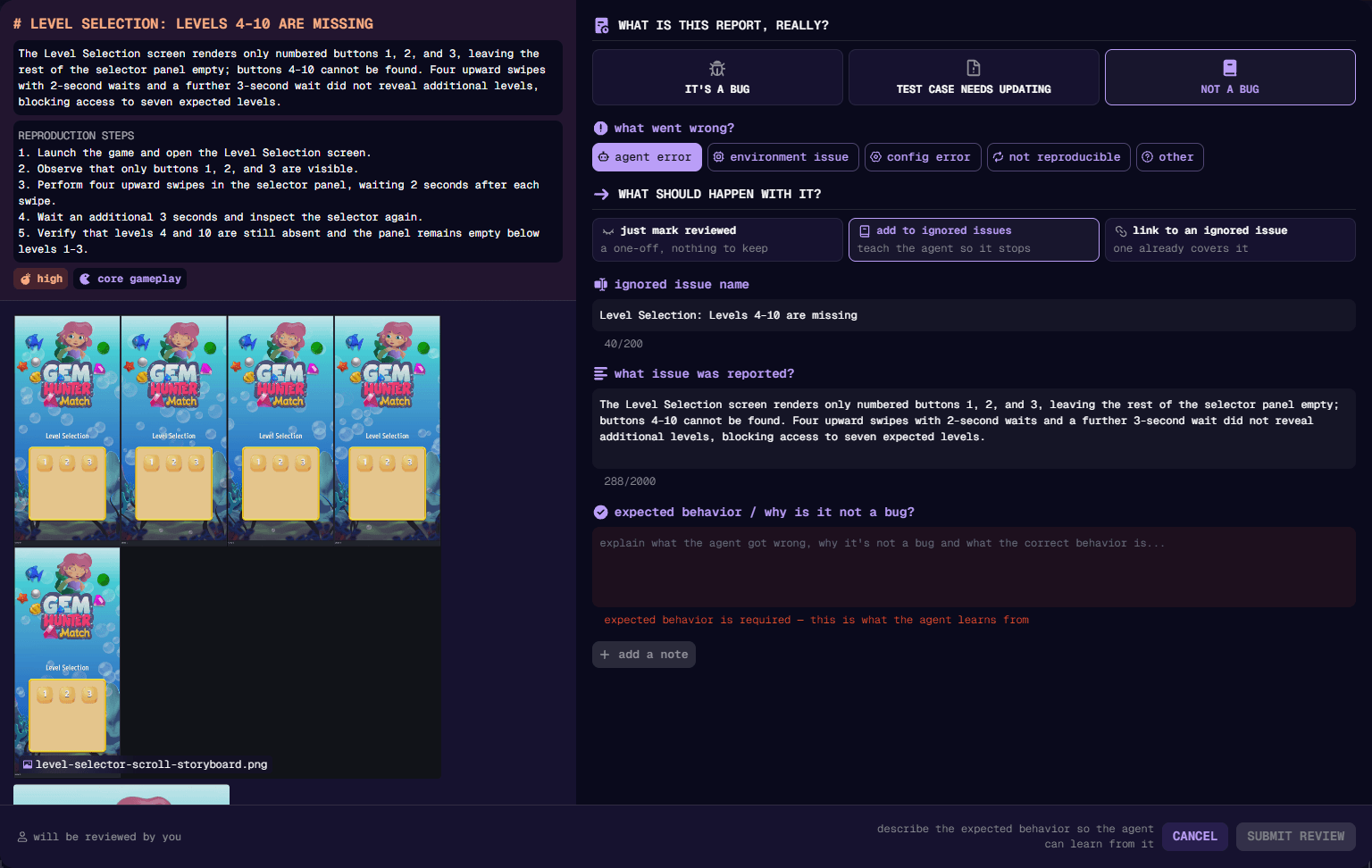The width and height of the screenshot is (1372, 868).
Task: Click the "add a note" button
Action: [644, 655]
